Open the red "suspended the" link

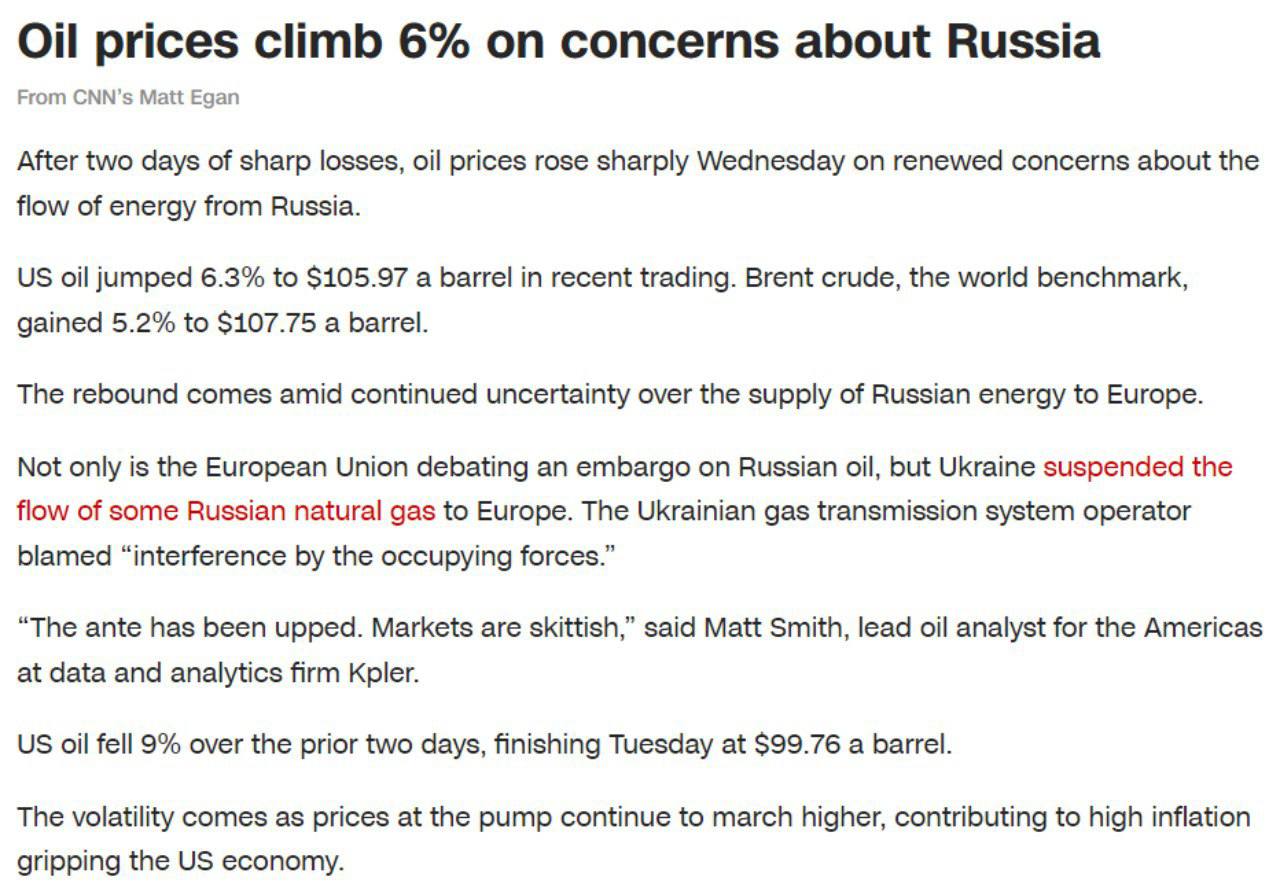click(1137, 467)
